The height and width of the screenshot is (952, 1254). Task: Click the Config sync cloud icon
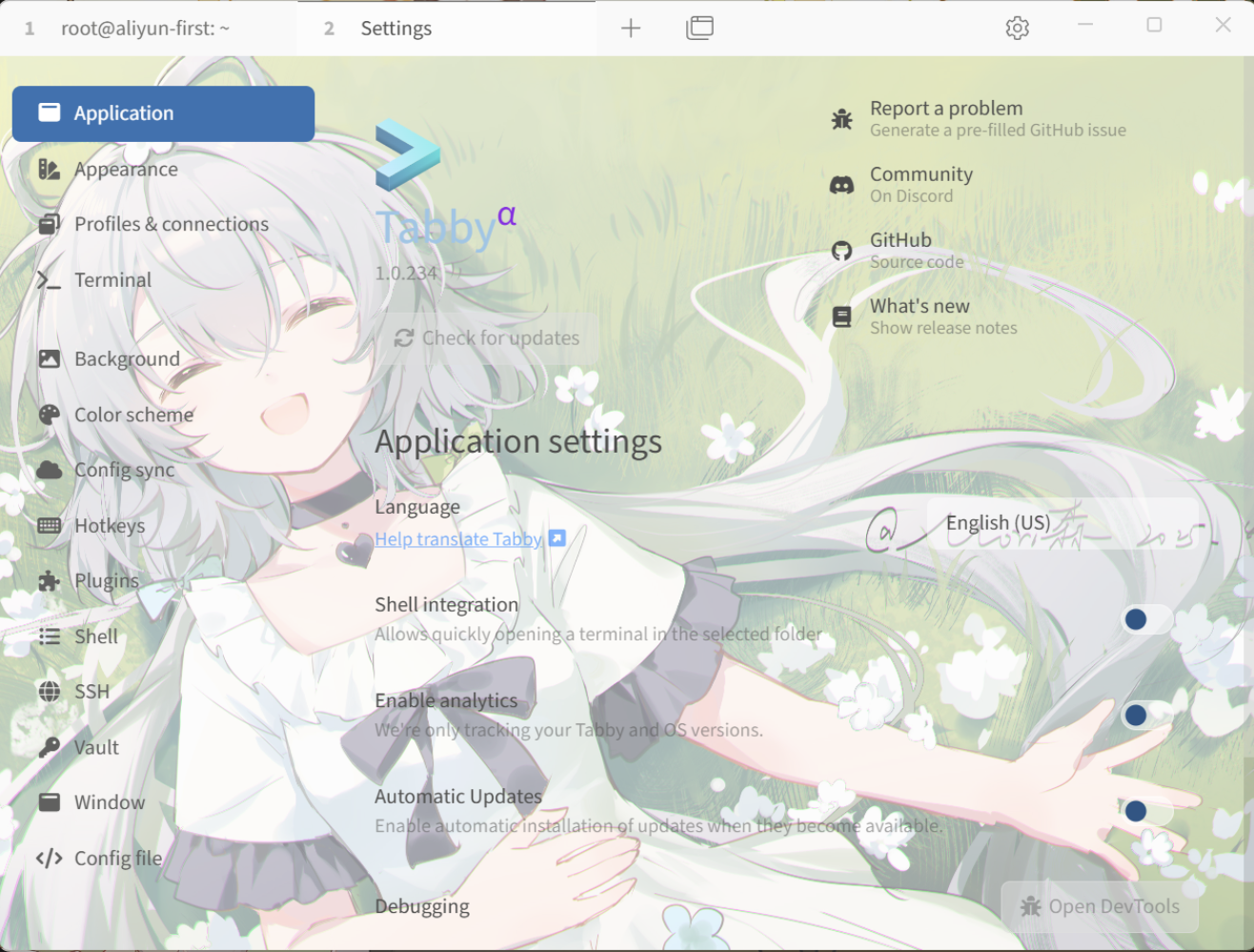(x=49, y=470)
